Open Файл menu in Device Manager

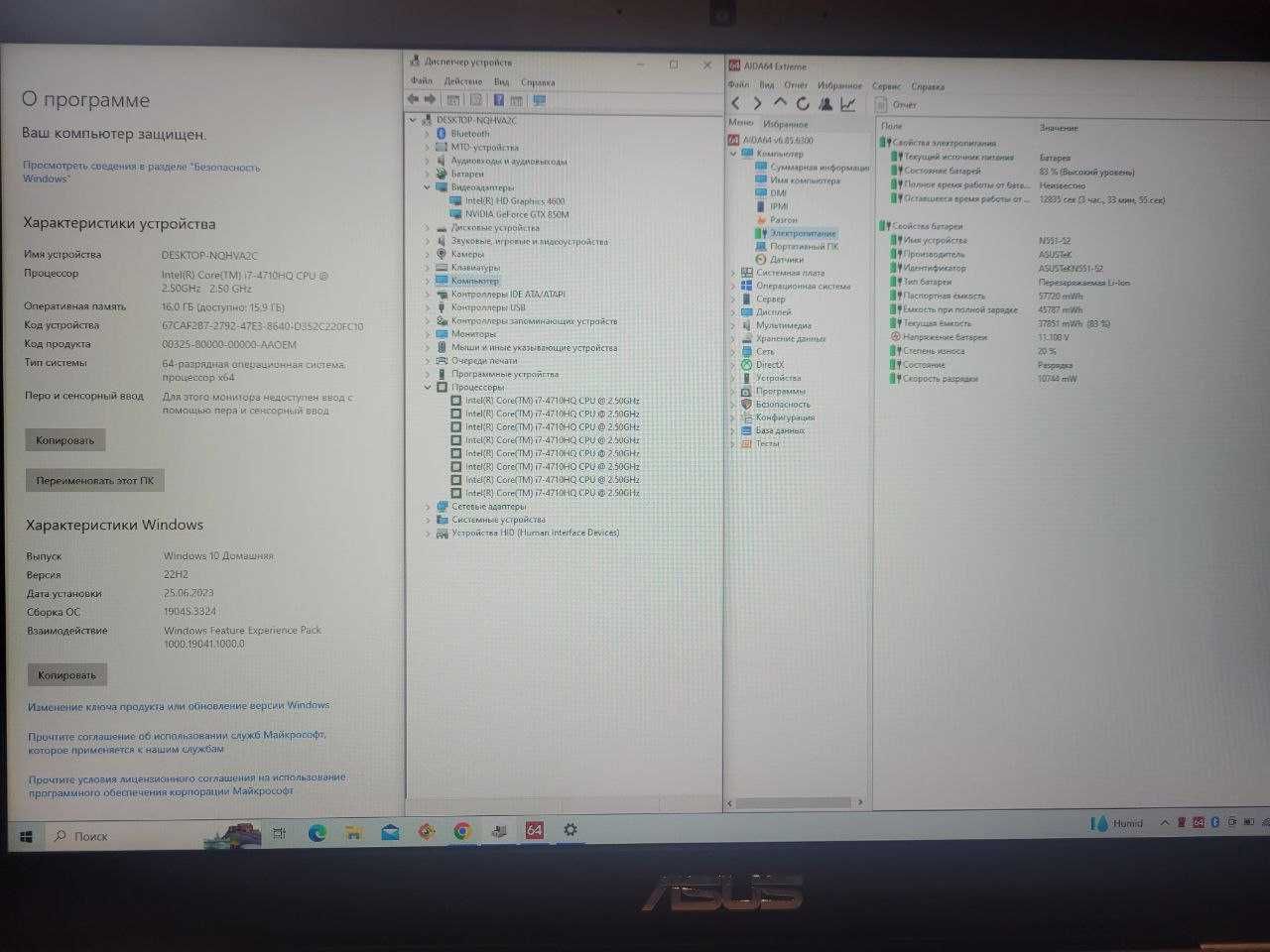[x=422, y=81]
